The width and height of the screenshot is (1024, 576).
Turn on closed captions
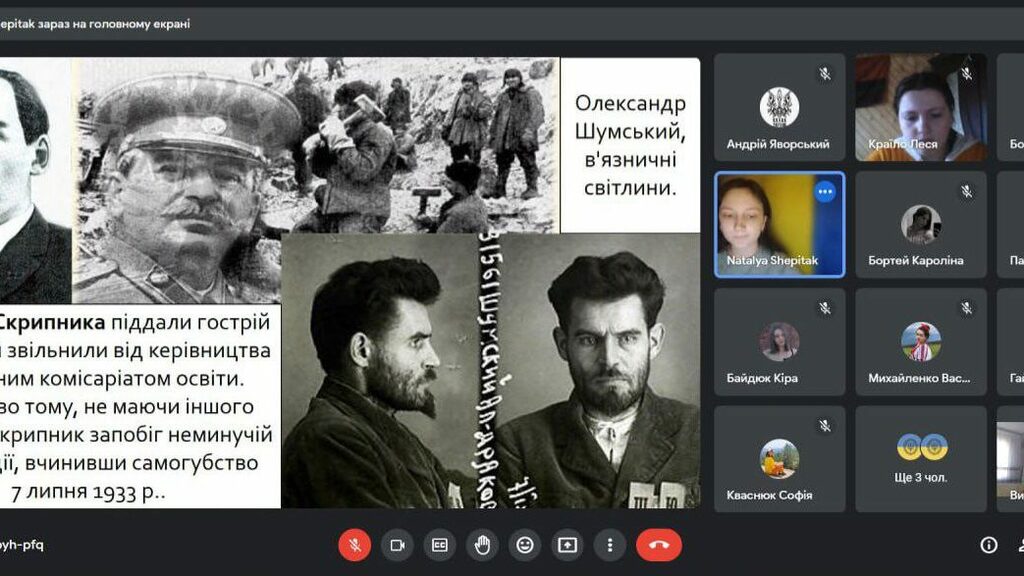[x=439, y=545]
